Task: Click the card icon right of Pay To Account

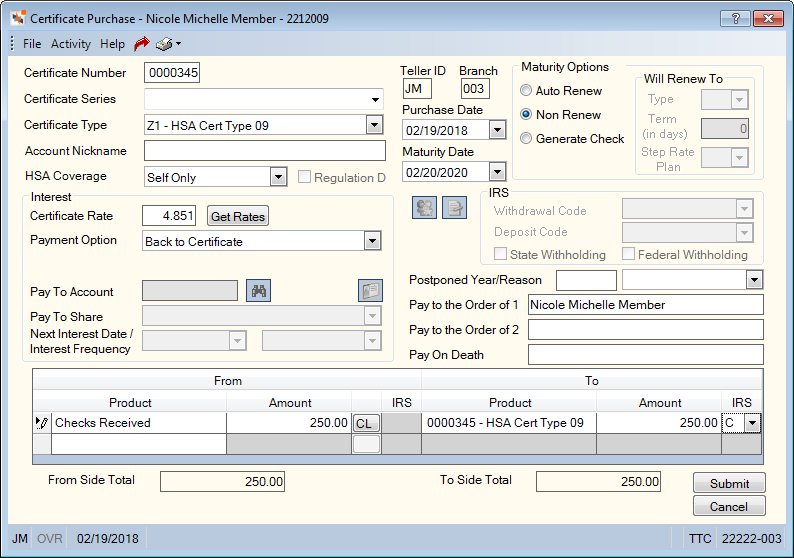Action: pyautogui.click(x=370, y=291)
